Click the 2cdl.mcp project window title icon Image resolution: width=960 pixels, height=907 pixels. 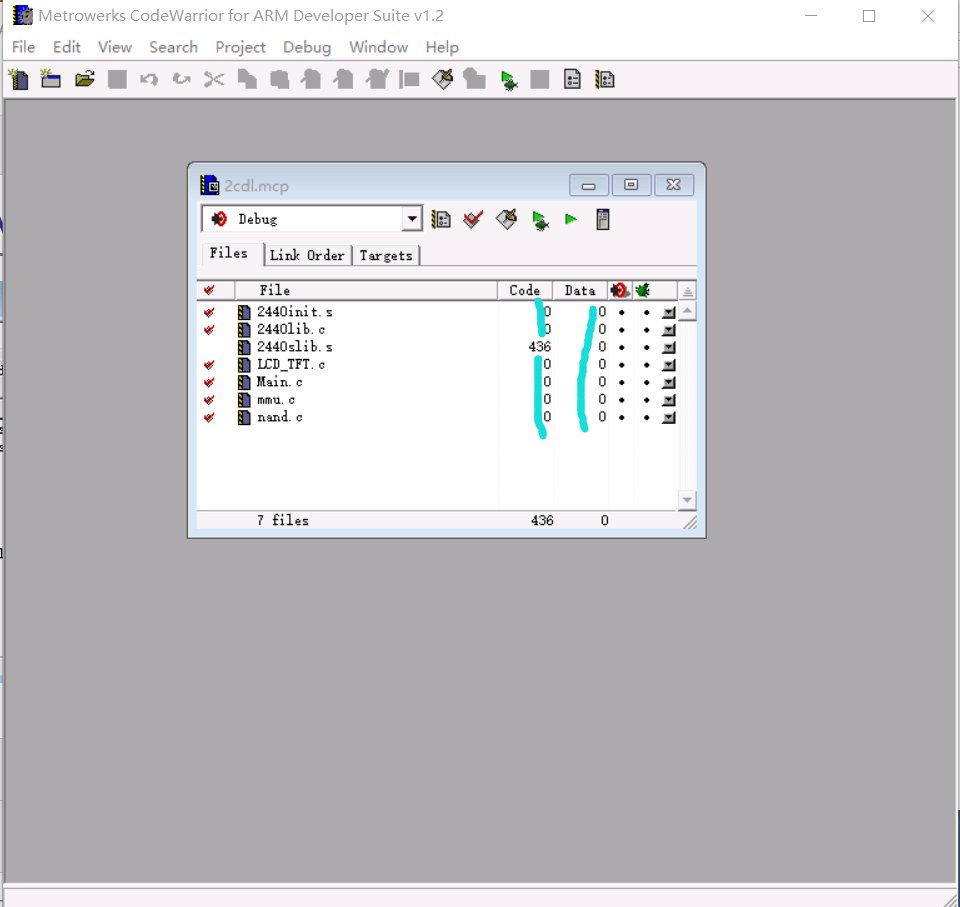[x=209, y=185]
